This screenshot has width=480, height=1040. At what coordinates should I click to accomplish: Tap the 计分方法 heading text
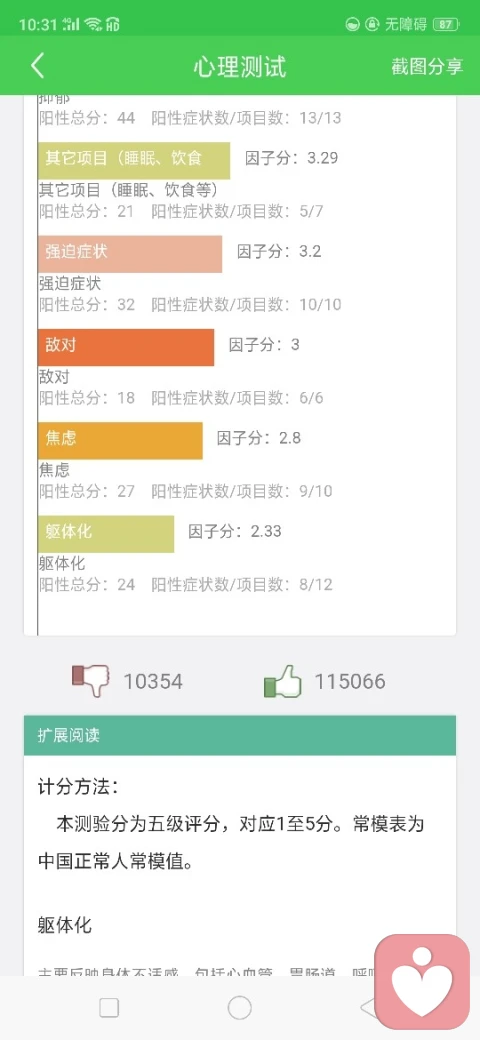pyautogui.click(x=78, y=788)
